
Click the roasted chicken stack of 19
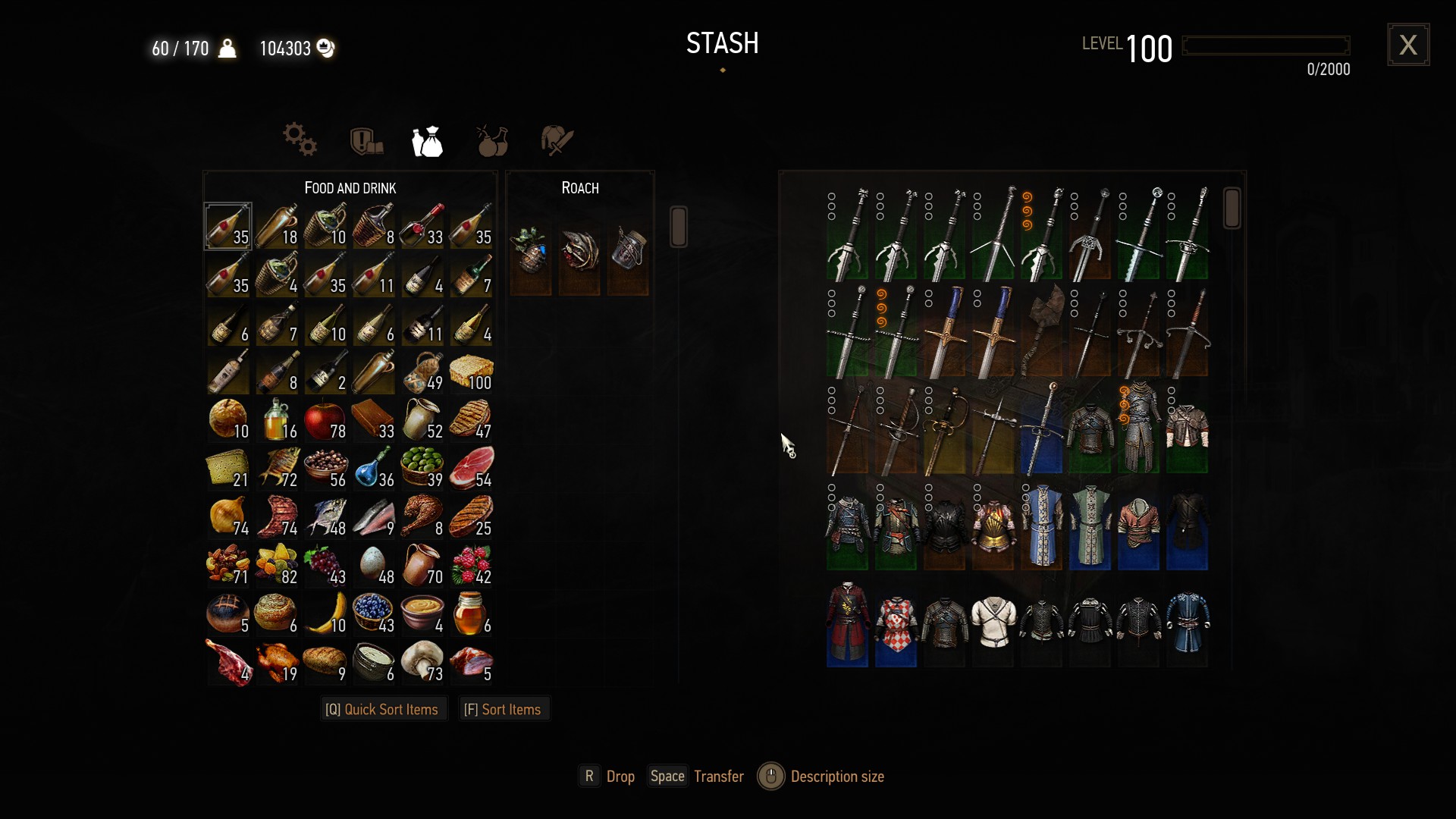277,662
